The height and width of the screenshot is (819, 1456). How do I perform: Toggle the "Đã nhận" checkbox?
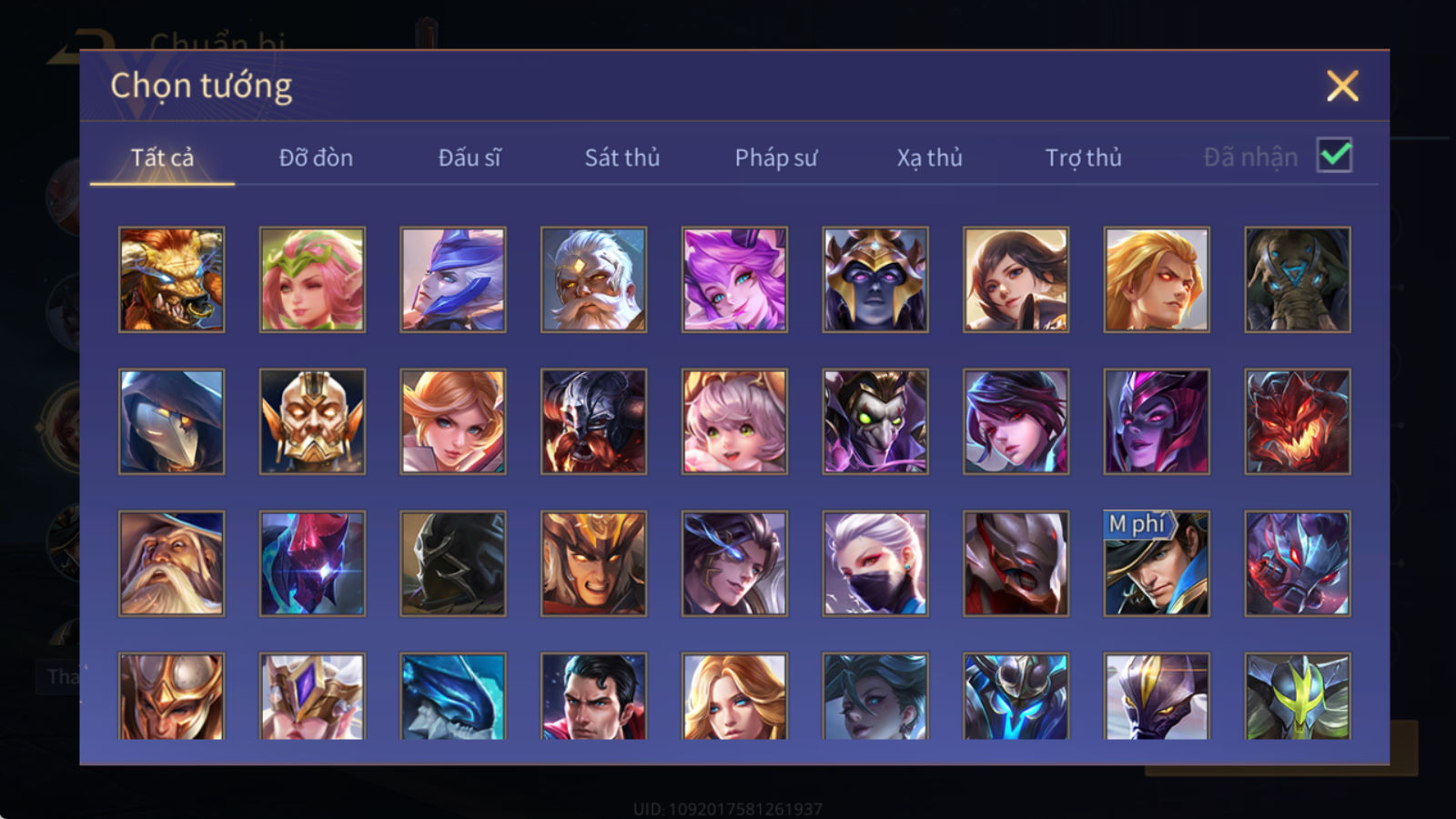coord(1334,156)
